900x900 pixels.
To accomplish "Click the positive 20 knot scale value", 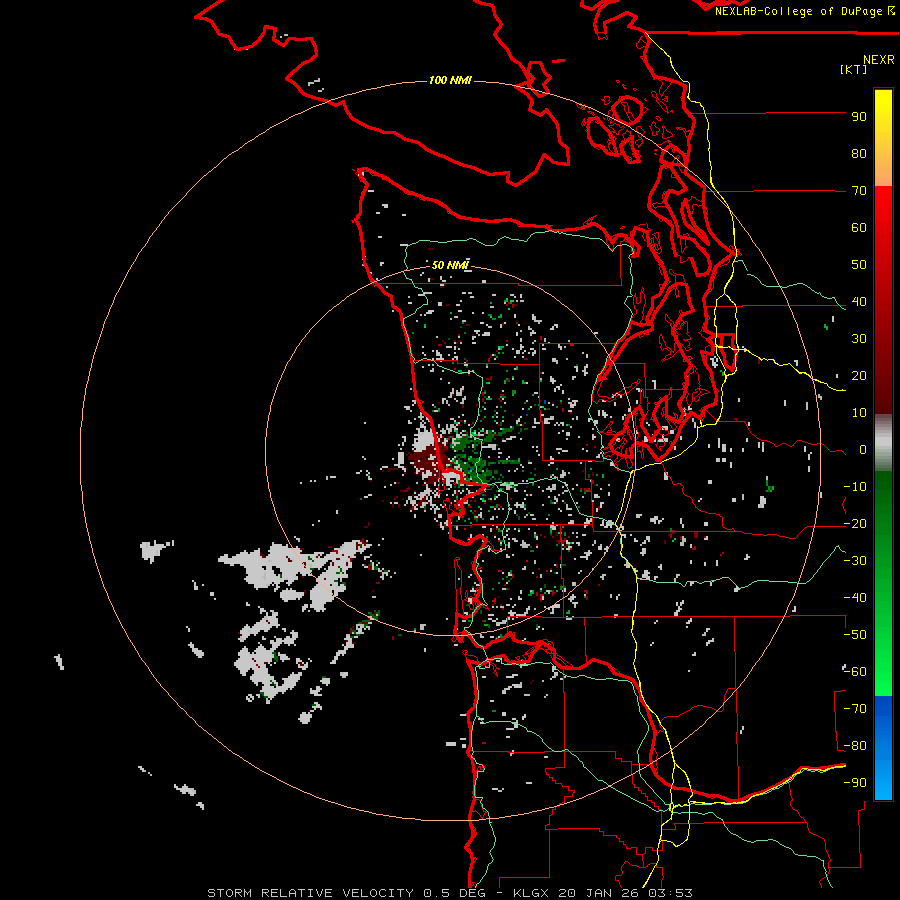I will click(x=859, y=376).
